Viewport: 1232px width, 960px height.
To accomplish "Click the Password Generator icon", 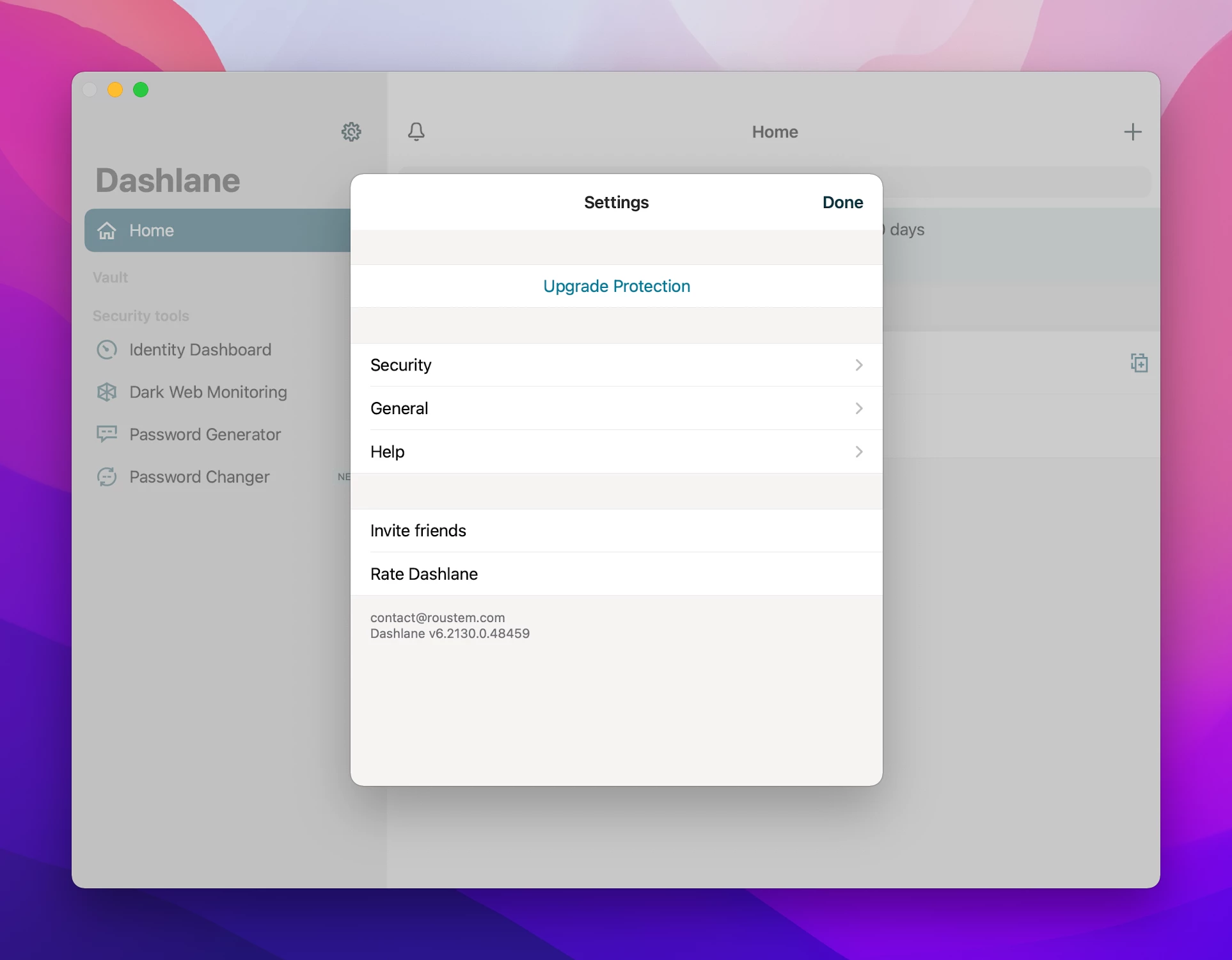I will coord(107,435).
